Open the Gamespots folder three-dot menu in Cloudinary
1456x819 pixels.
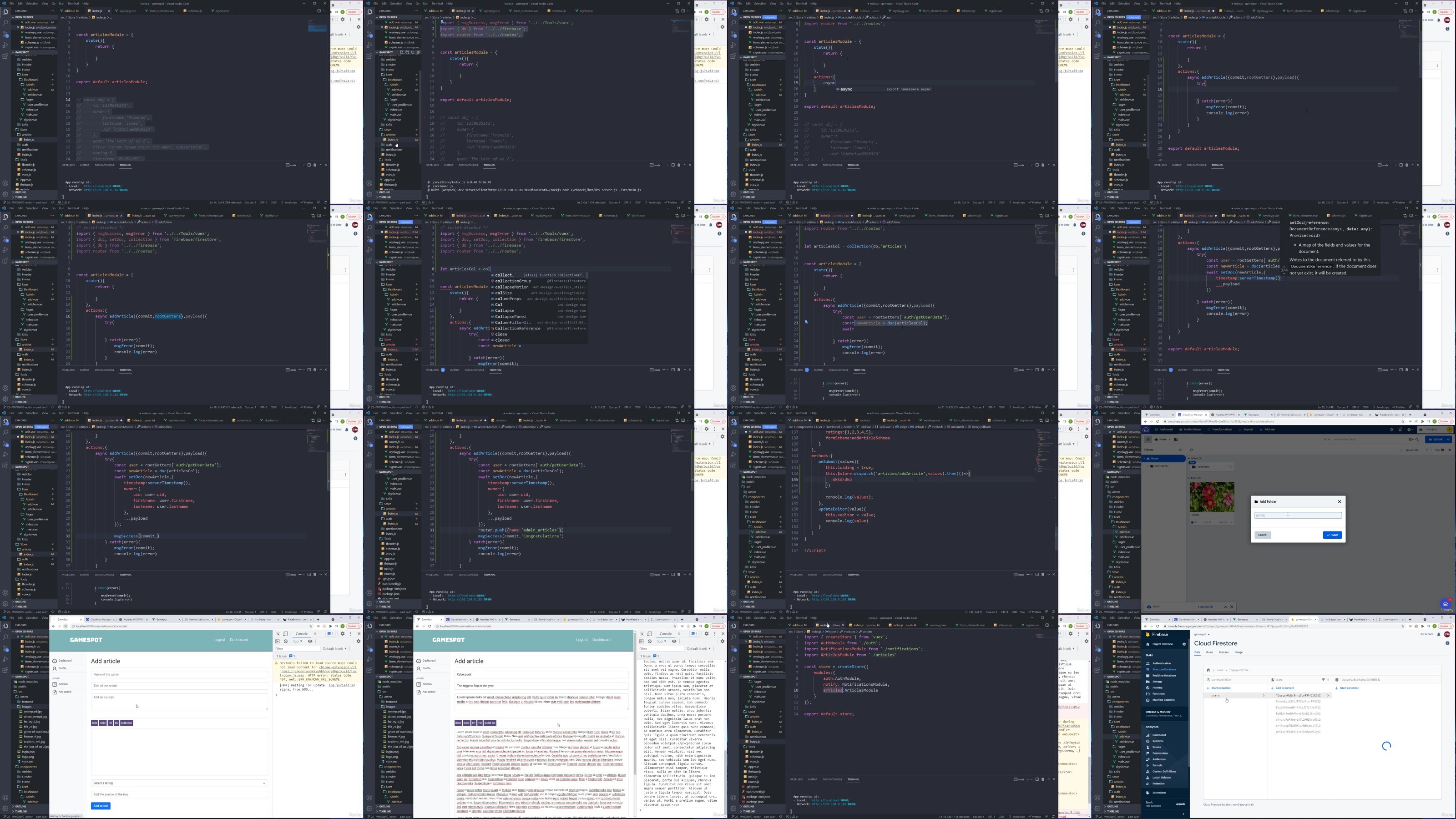tap(1230, 467)
